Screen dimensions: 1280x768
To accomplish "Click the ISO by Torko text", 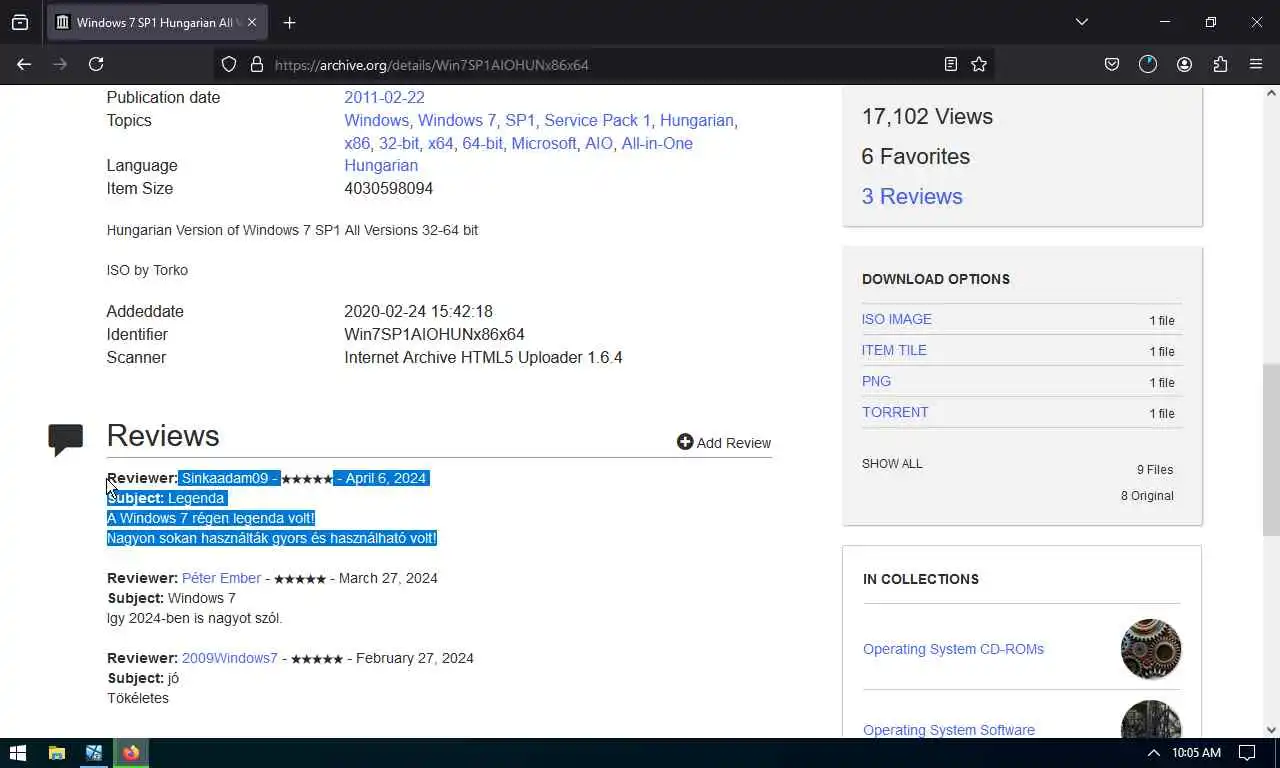I will [x=147, y=270].
